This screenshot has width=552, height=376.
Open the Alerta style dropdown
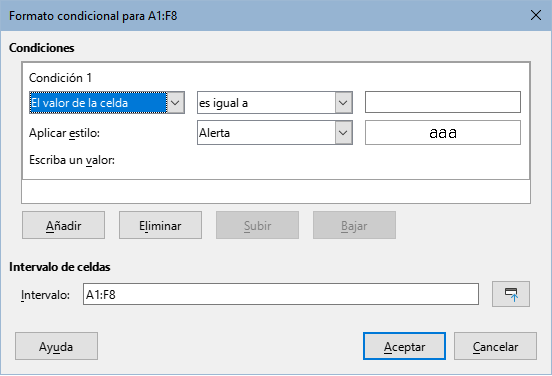(275, 133)
